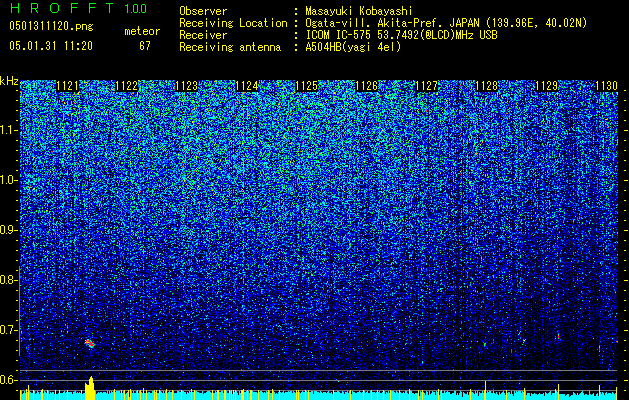Click the time marker 1130
This screenshot has height=400, width=629.
[x=606, y=86]
